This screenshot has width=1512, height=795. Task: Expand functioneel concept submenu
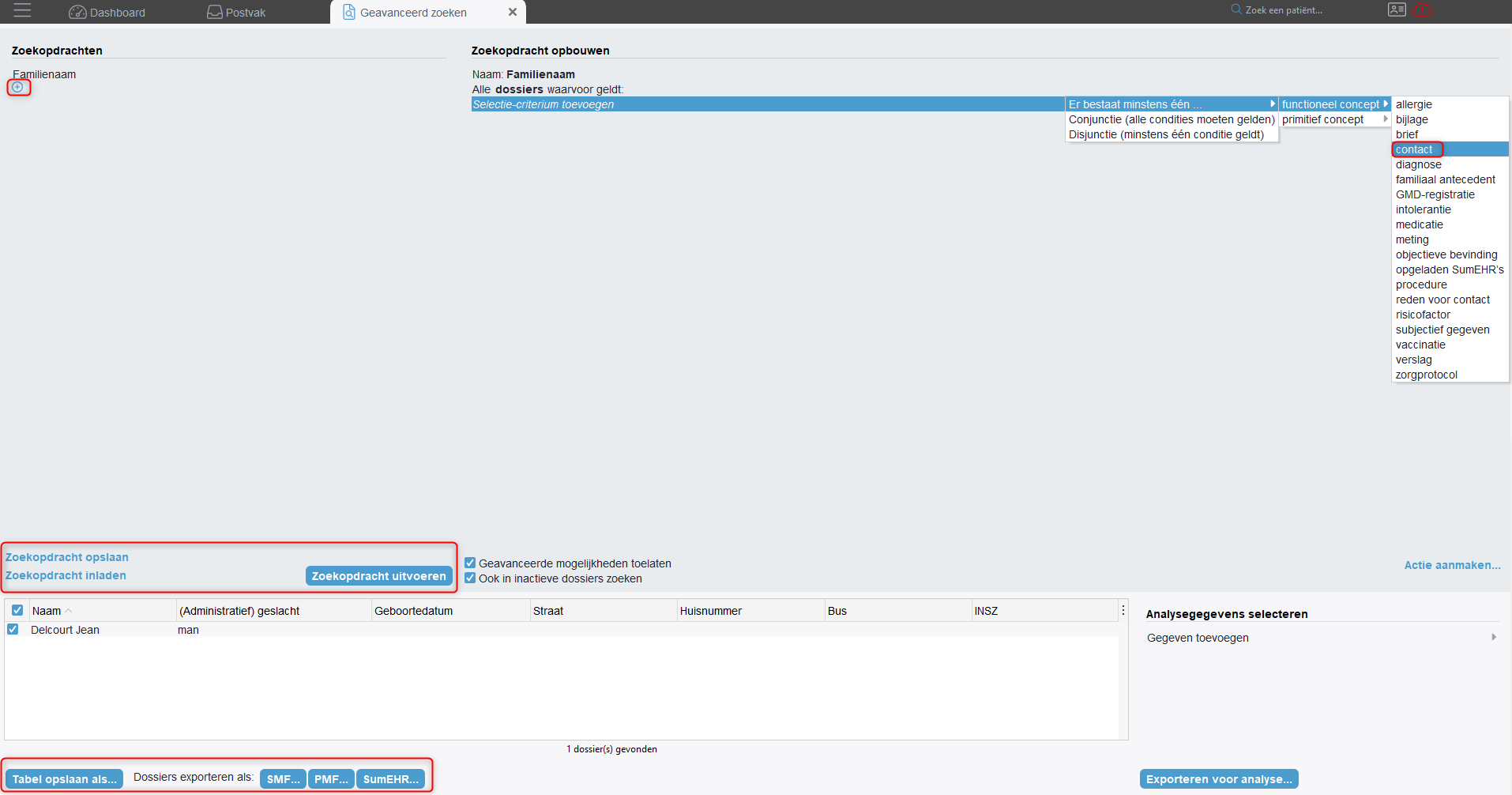coord(1335,104)
